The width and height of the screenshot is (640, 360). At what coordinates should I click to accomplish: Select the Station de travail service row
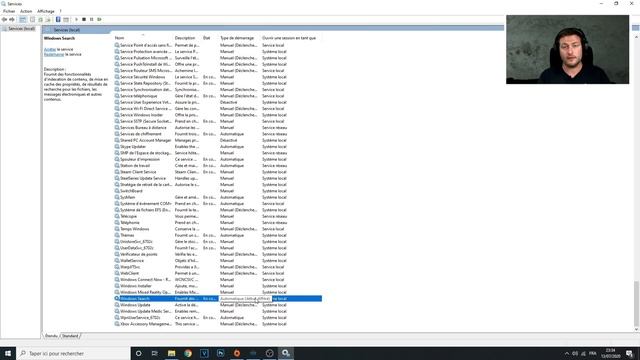tap(218, 166)
